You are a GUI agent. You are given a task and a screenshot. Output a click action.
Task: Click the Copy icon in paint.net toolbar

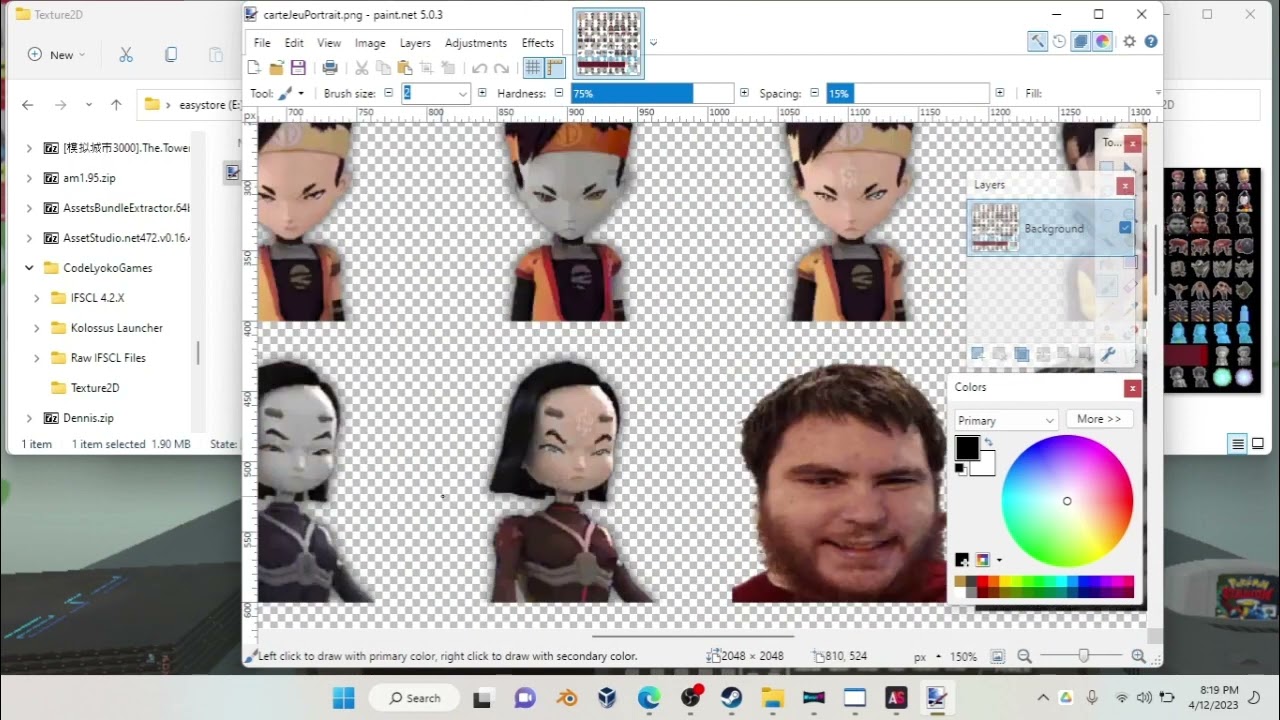[384, 68]
